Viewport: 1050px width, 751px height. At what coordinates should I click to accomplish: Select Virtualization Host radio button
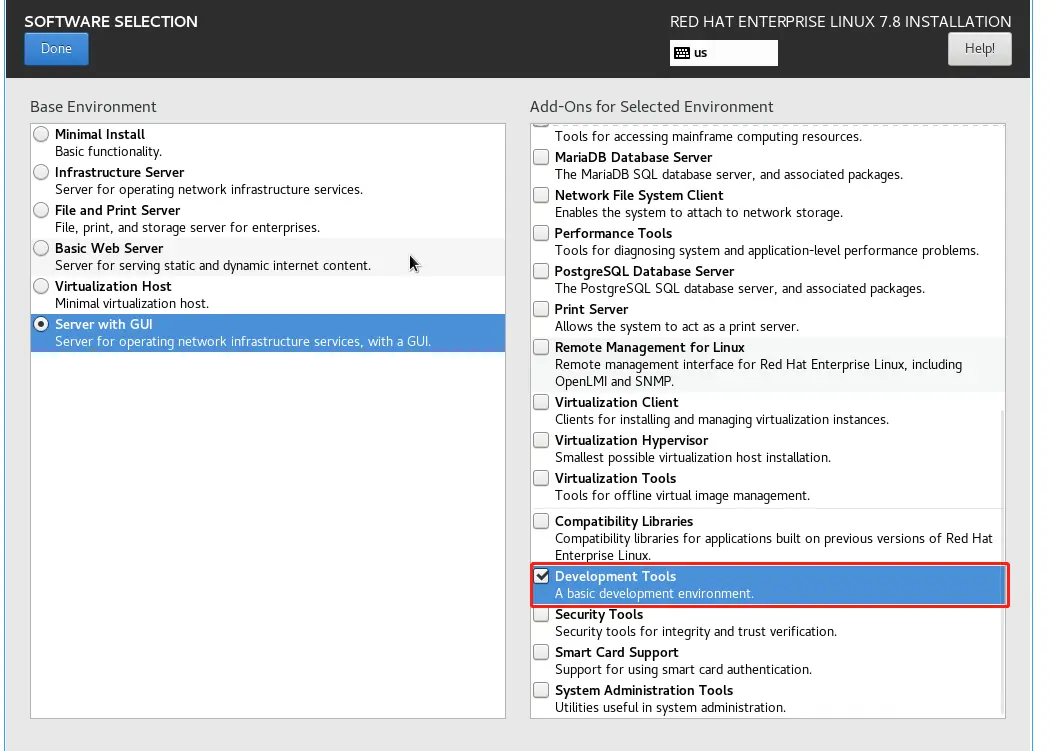tap(41, 286)
